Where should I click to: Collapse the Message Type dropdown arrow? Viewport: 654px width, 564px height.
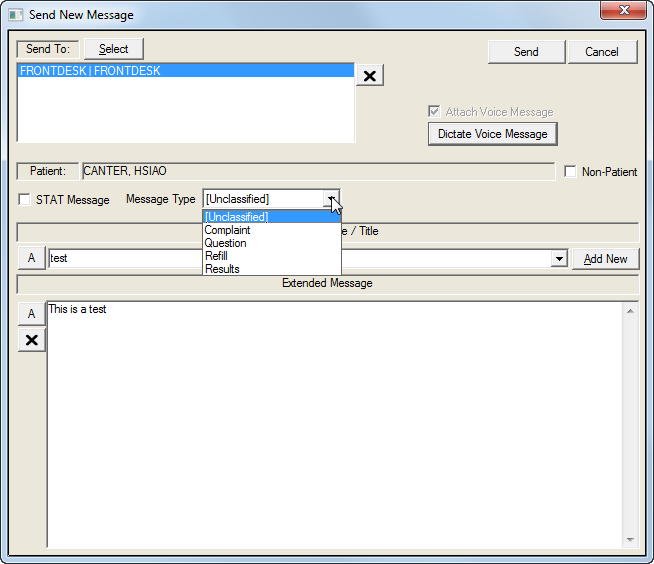331,199
